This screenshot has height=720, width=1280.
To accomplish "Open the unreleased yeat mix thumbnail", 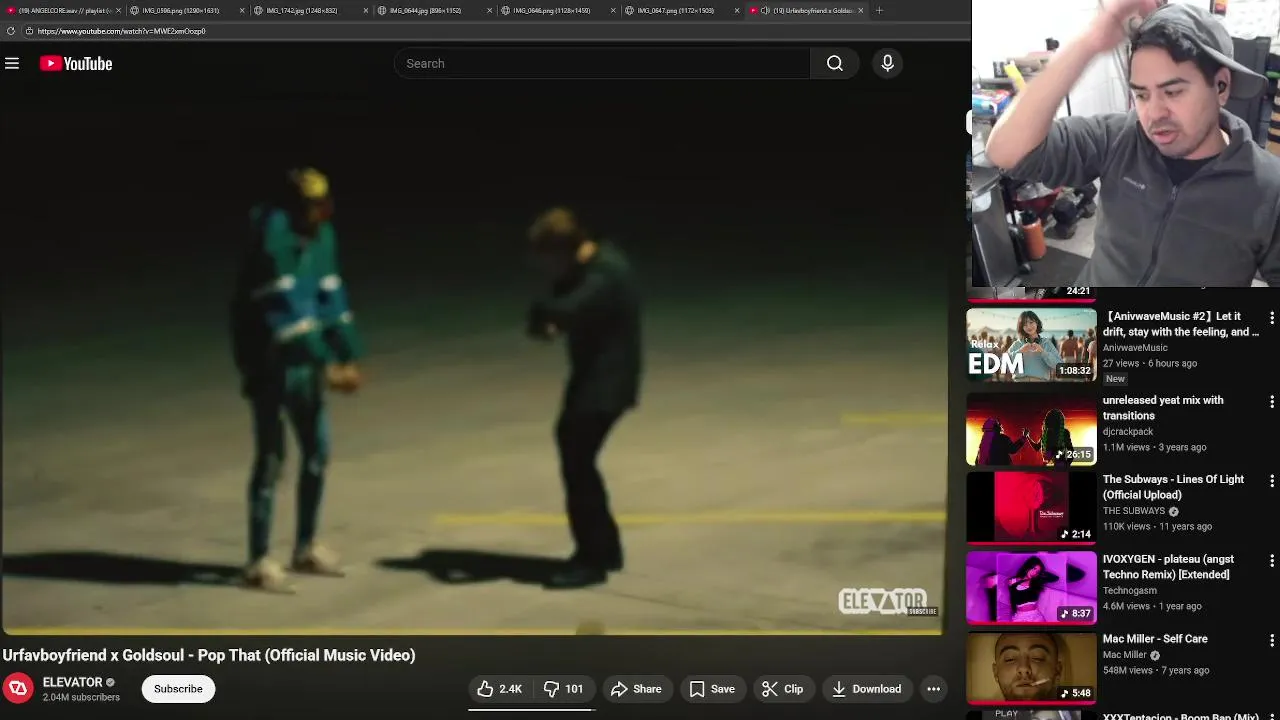I will click(x=1031, y=429).
